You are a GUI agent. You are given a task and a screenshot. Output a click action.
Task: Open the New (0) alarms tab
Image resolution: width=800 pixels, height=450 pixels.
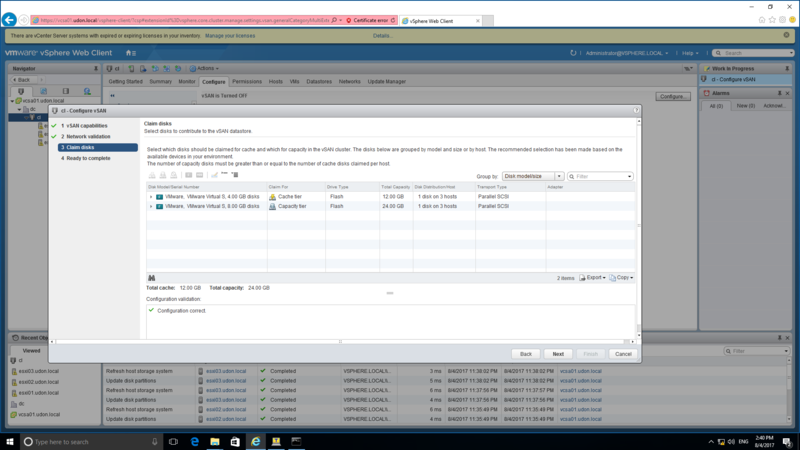tap(745, 106)
